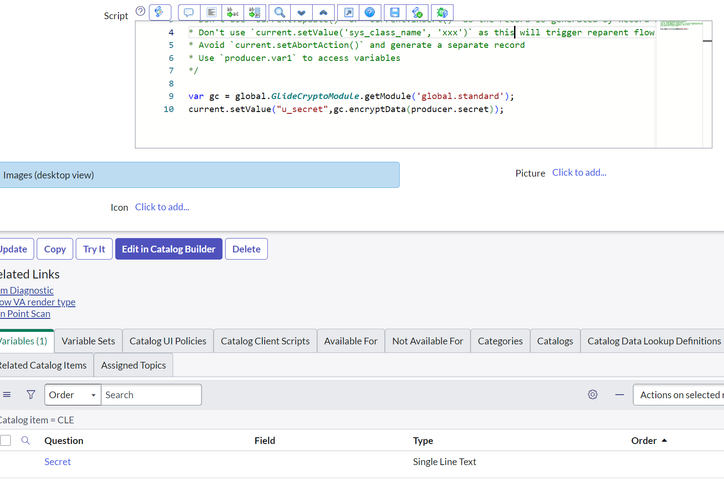The image size is (724, 482).
Task: Open the Related Catalog Items tab
Action: (x=44, y=365)
